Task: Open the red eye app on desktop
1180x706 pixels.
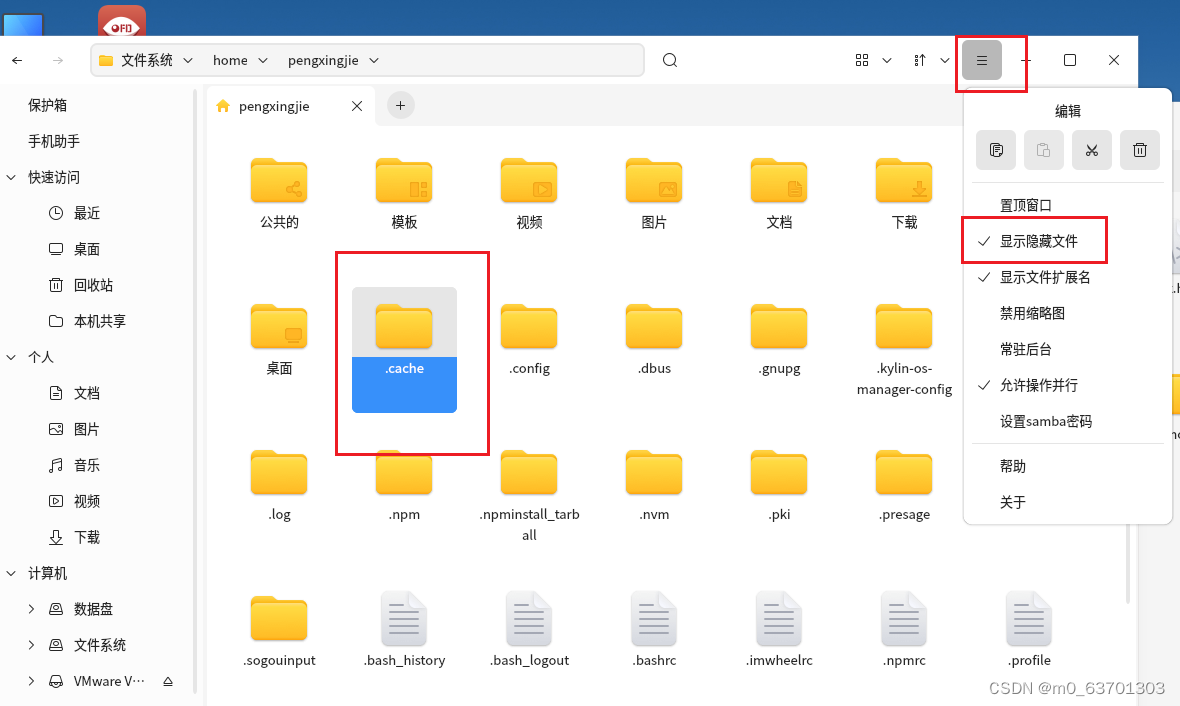Action: (x=122, y=21)
